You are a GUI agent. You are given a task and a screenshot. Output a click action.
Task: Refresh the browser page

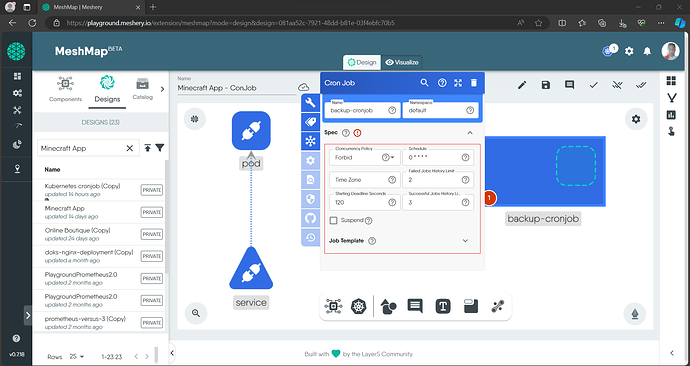click(x=32, y=23)
